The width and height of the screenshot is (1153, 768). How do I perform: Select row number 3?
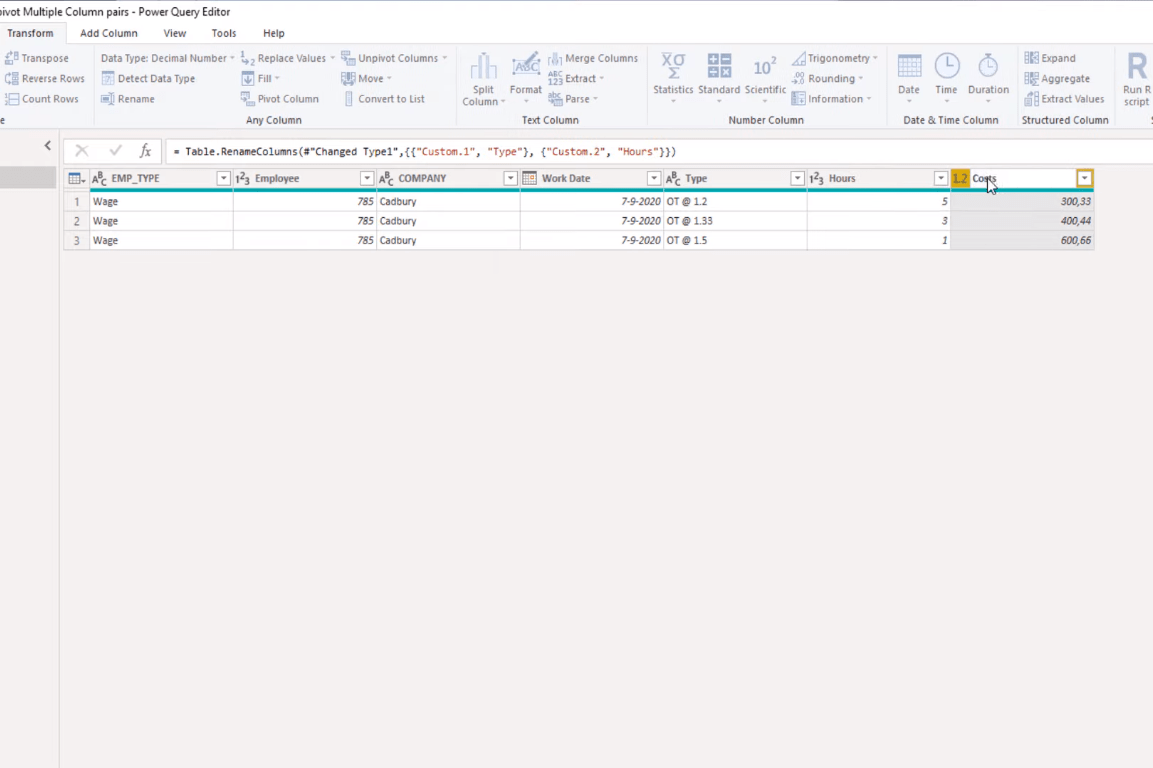click(76, 241)
